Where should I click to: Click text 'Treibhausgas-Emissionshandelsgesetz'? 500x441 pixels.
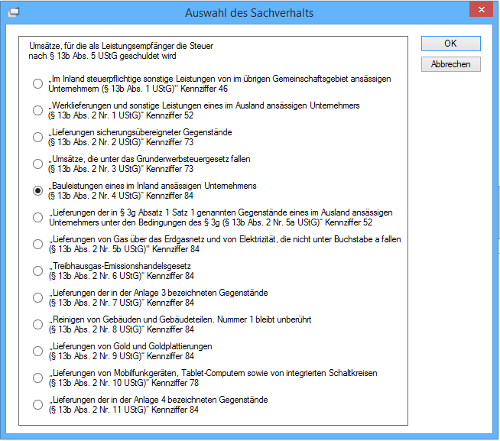click(122, 266)
